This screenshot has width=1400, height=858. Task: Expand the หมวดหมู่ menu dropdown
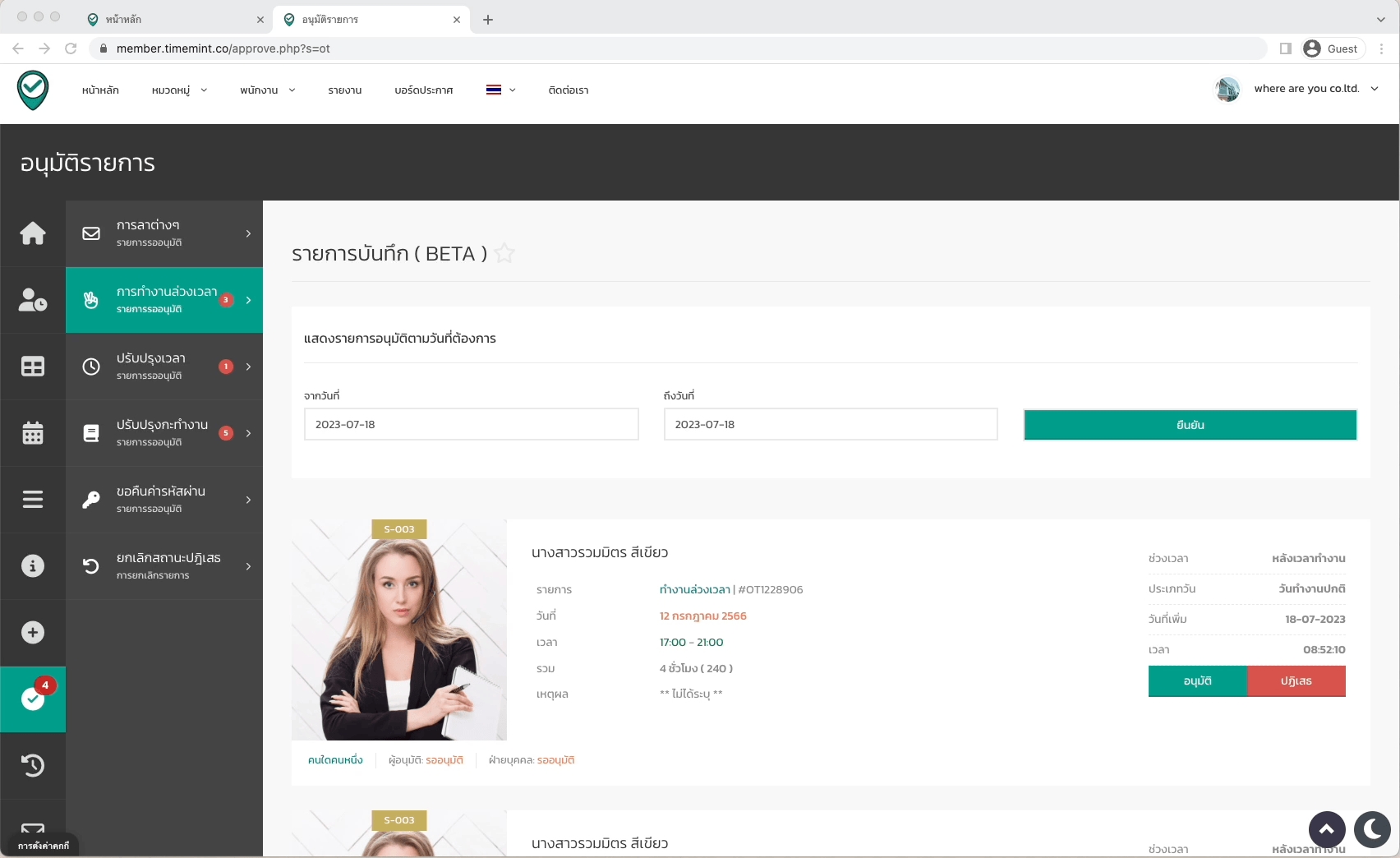click(179, 90)
